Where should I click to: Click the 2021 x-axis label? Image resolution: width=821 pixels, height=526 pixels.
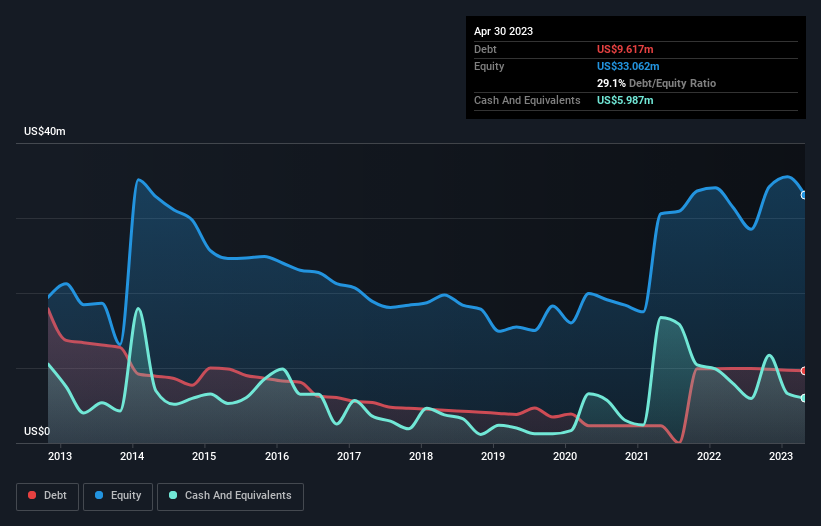(637, 456)
